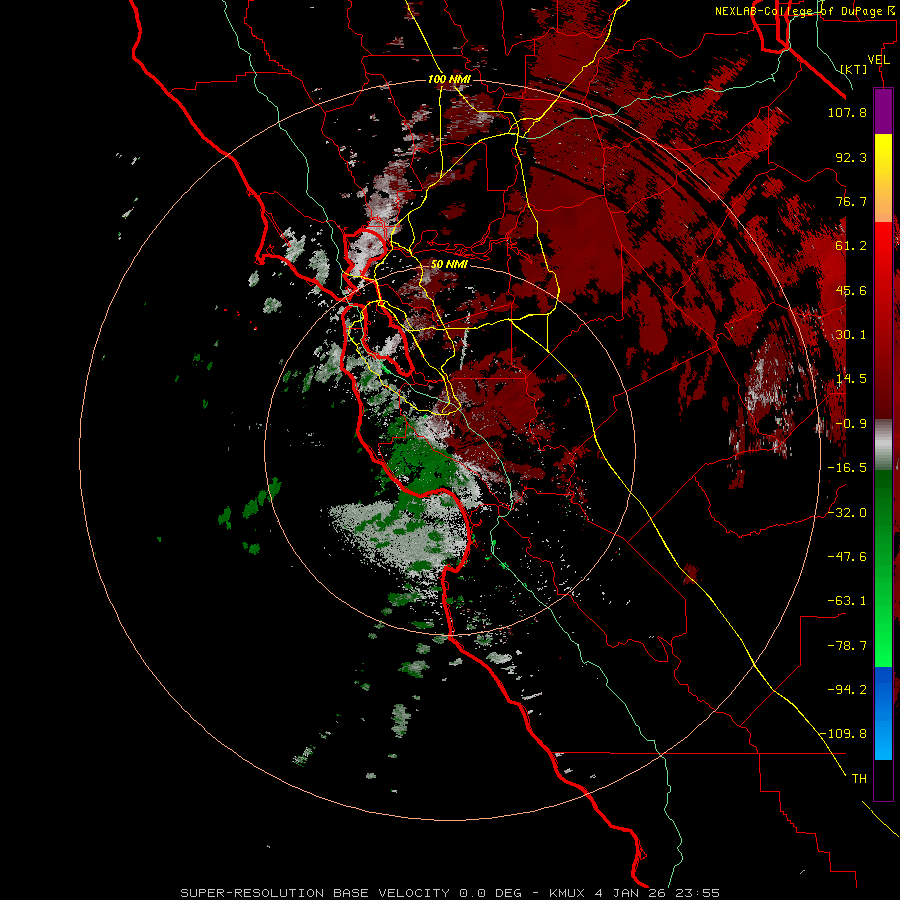The width and height of the screenshot is (900, 900).
Task: Click the -94.2 velocity scale value
Action: [x=847, y=690]
